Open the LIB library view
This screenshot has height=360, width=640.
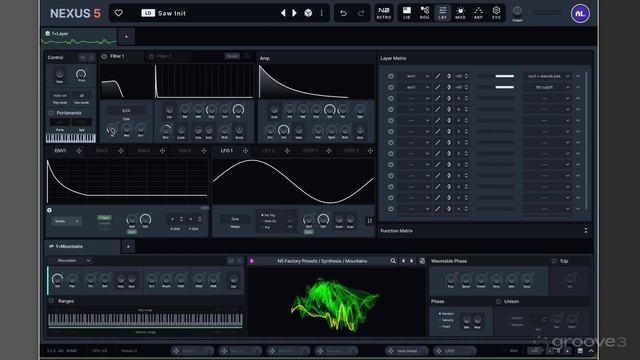pyautogui.click(x=407, y=13)
